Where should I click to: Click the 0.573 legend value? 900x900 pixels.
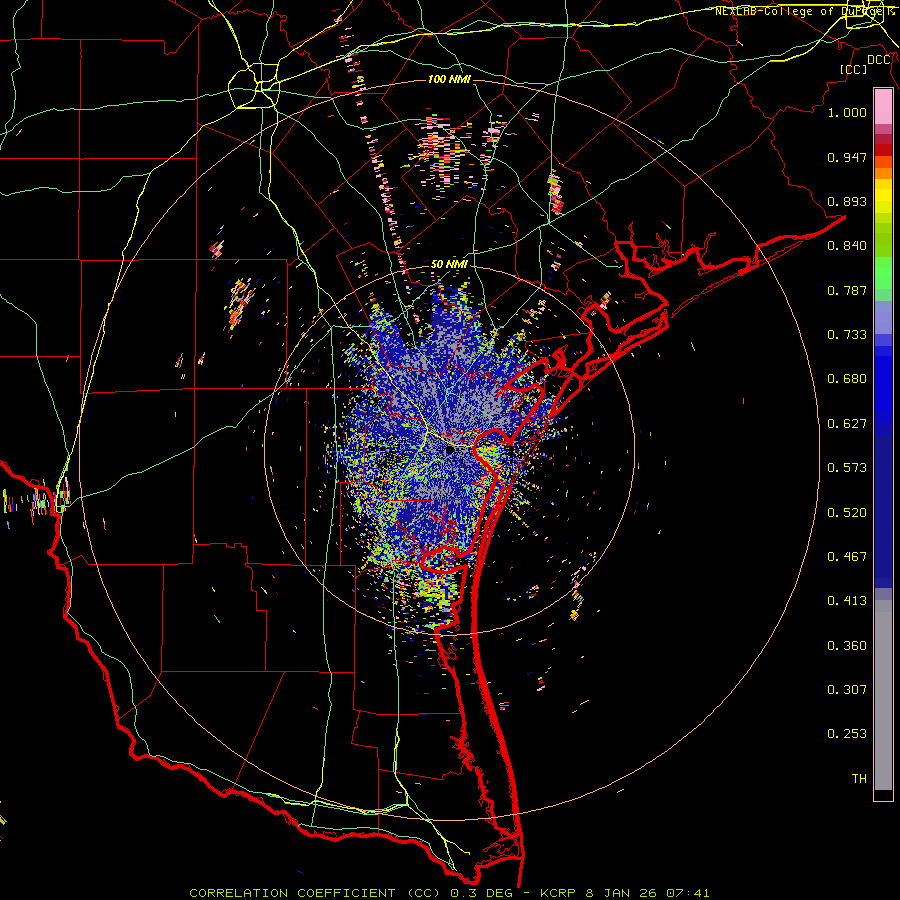click(847, 468)
